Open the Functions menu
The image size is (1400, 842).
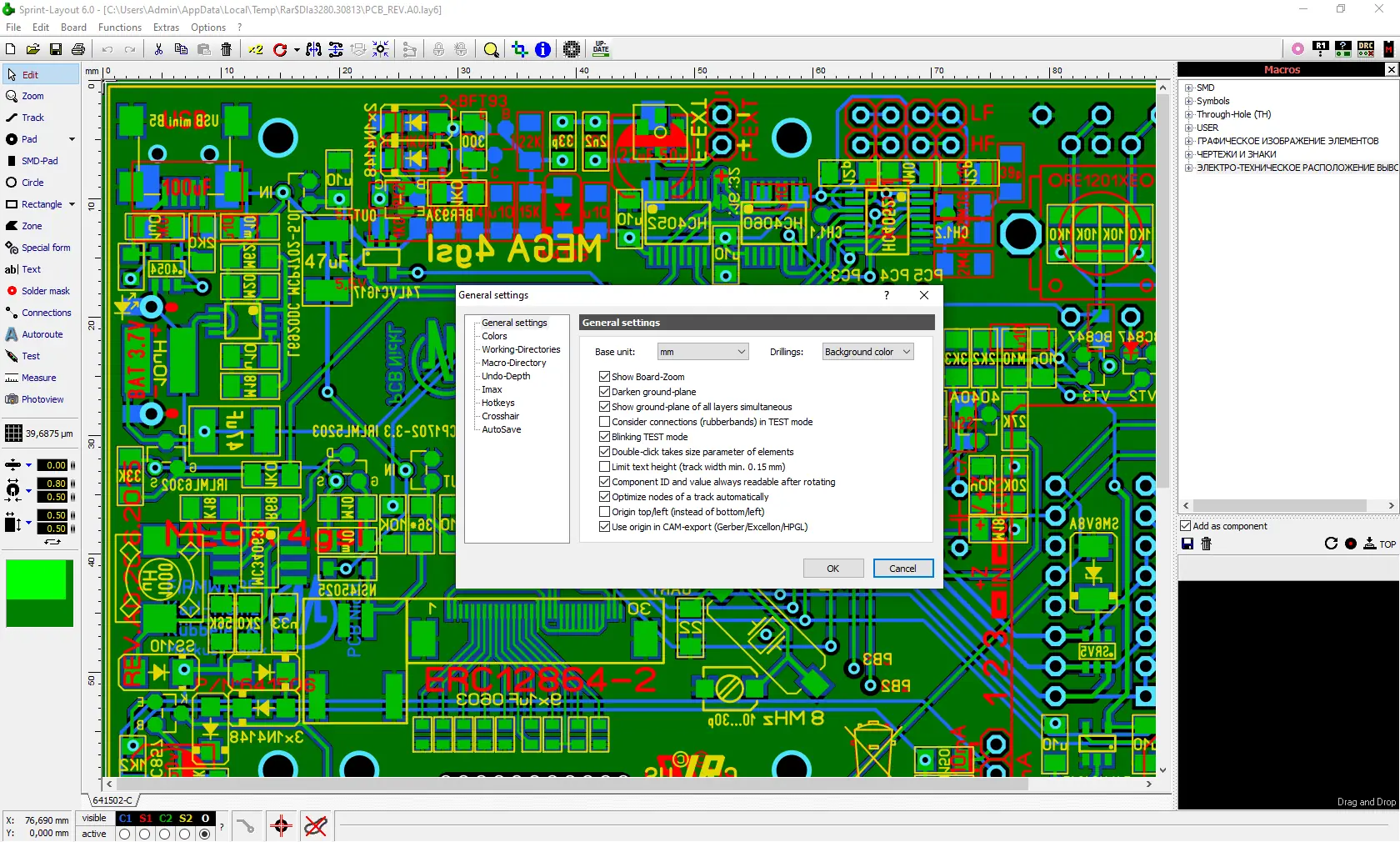tap(120, 28)
